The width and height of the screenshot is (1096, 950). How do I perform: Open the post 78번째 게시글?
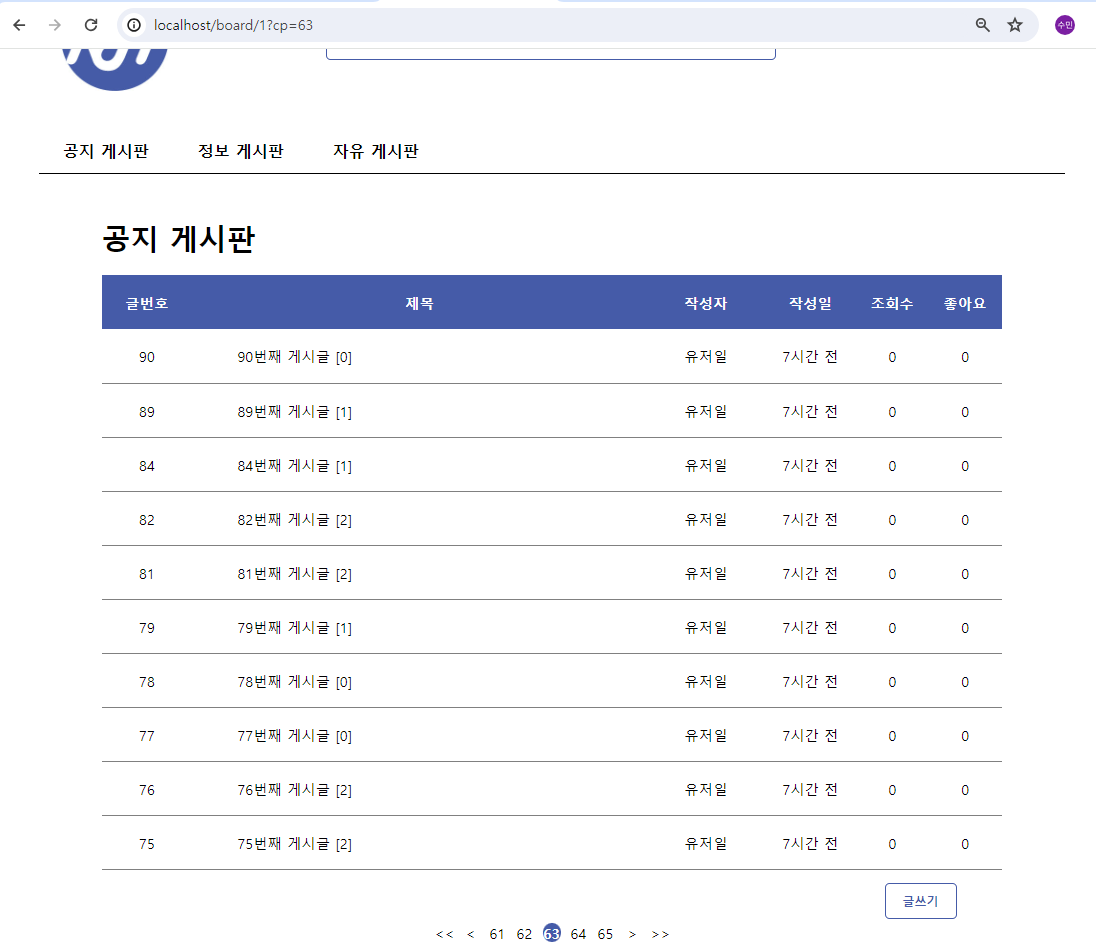click(294, 682)
